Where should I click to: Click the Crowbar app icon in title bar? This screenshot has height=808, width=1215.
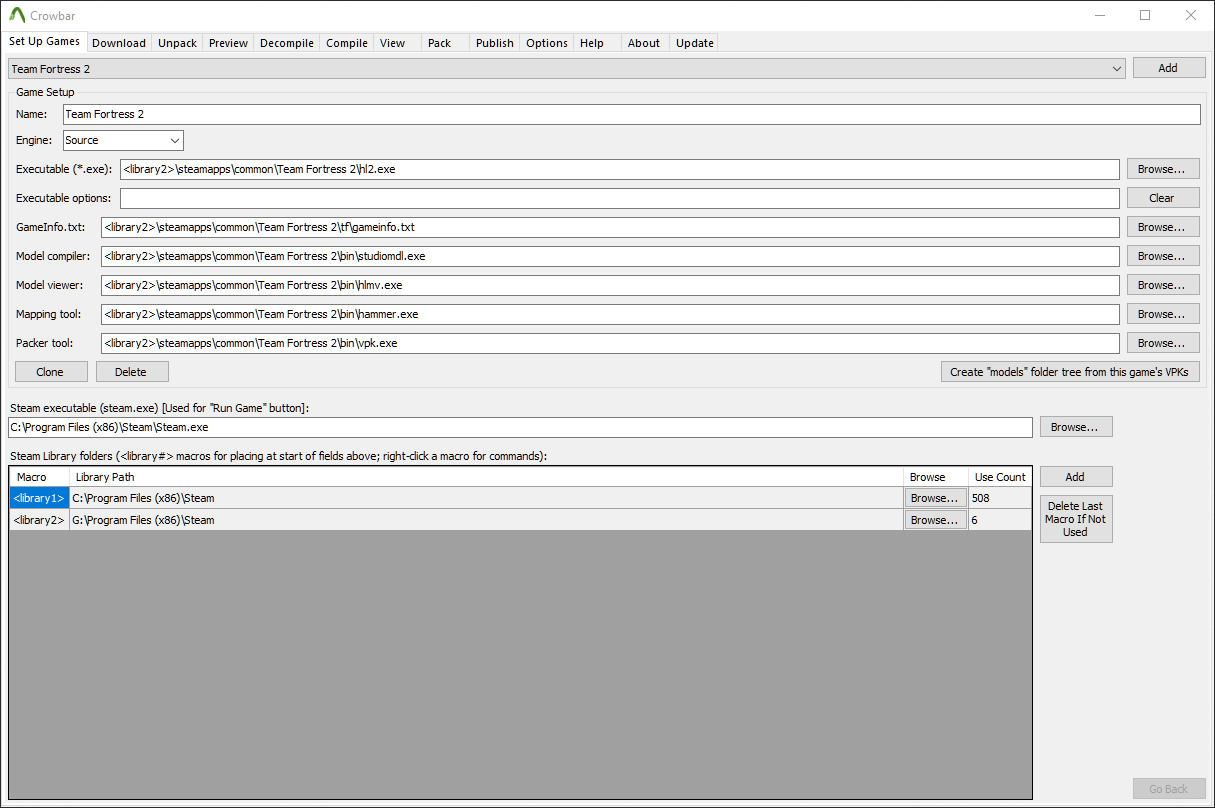click(x=17, y=15)
